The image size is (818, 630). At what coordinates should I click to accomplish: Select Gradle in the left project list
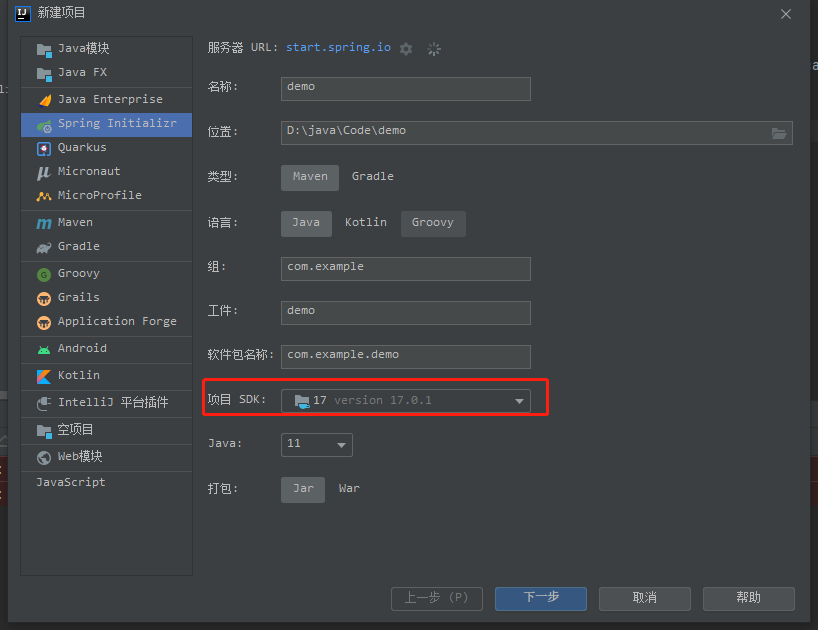point(106,247)
